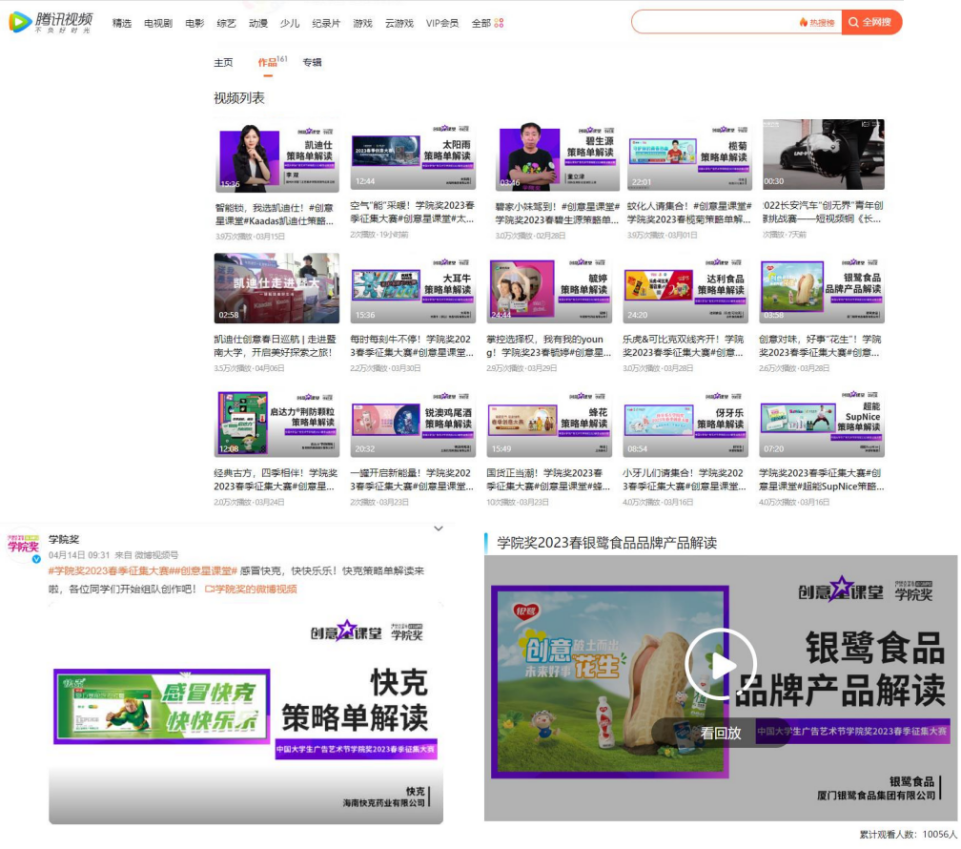Click title 碧家小妹驾到
This screenshot has height=849, width=961.
[557, 213]
